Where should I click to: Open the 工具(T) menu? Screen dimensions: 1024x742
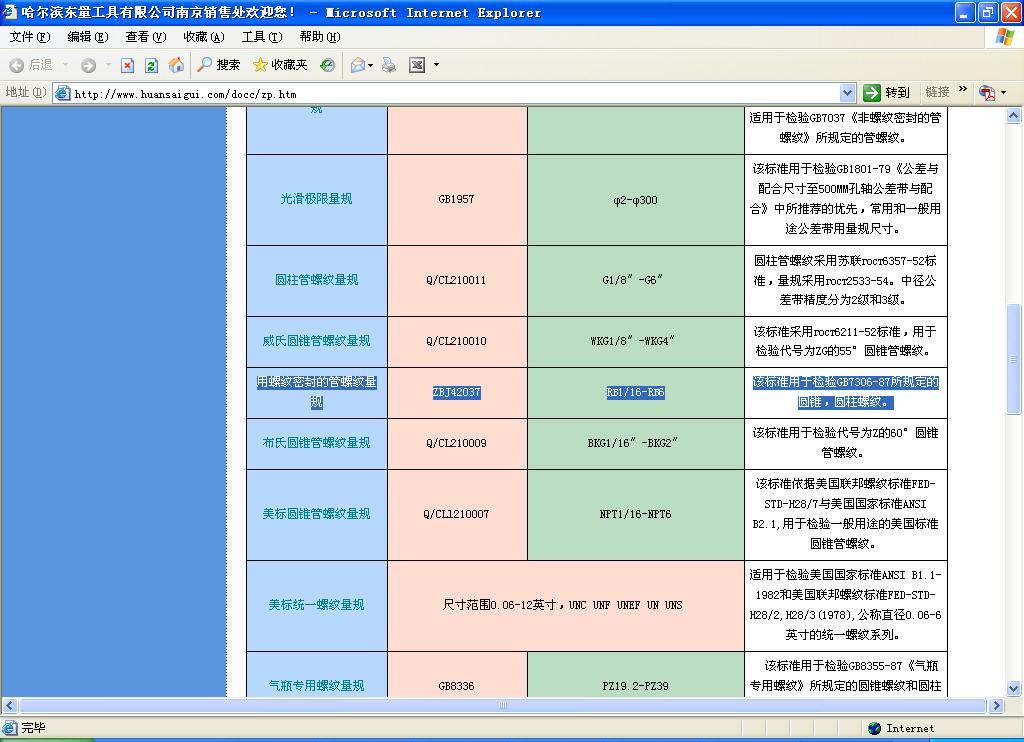click(x=262, y=37)
